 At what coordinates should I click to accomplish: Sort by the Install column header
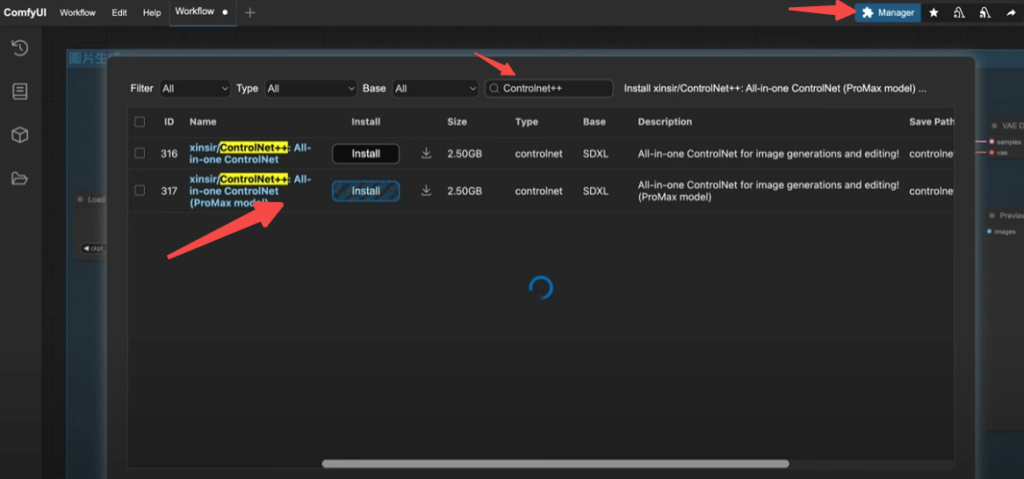click(366, 122)
